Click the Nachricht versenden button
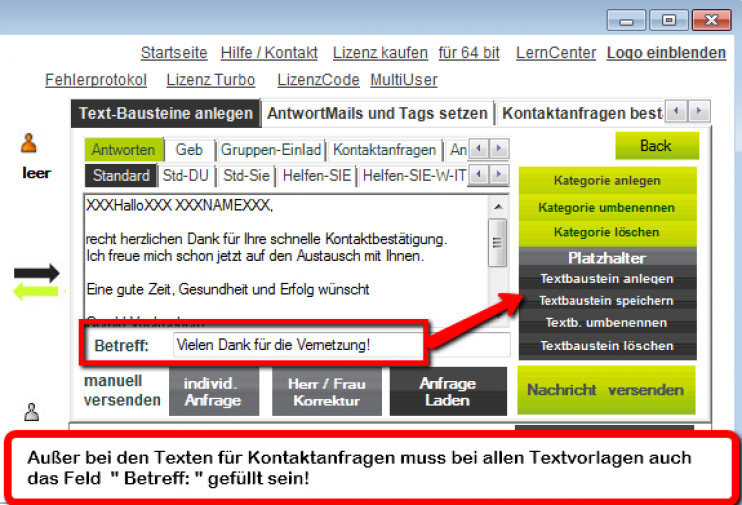 click(606, 390)
